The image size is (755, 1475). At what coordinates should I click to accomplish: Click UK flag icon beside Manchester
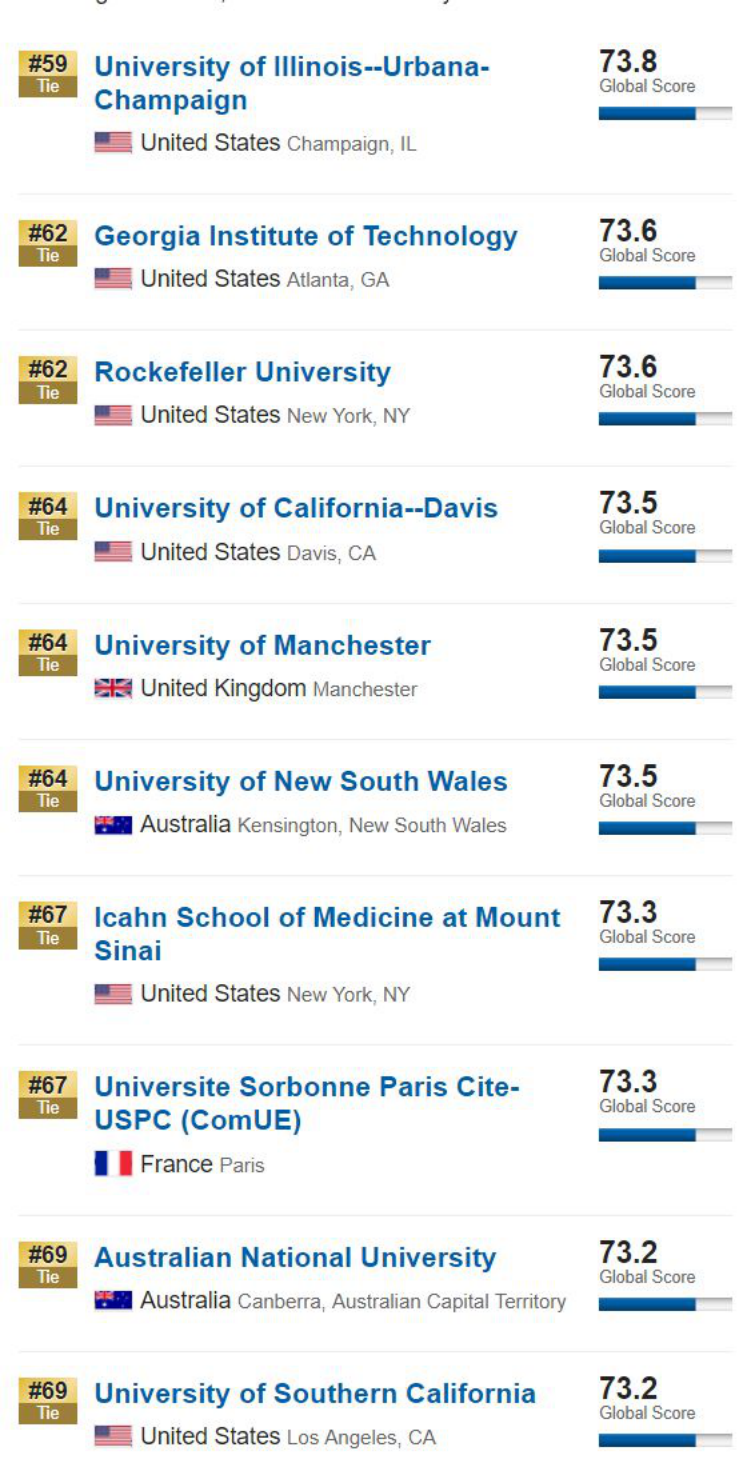pyautogui.click(x=113, y=689)
